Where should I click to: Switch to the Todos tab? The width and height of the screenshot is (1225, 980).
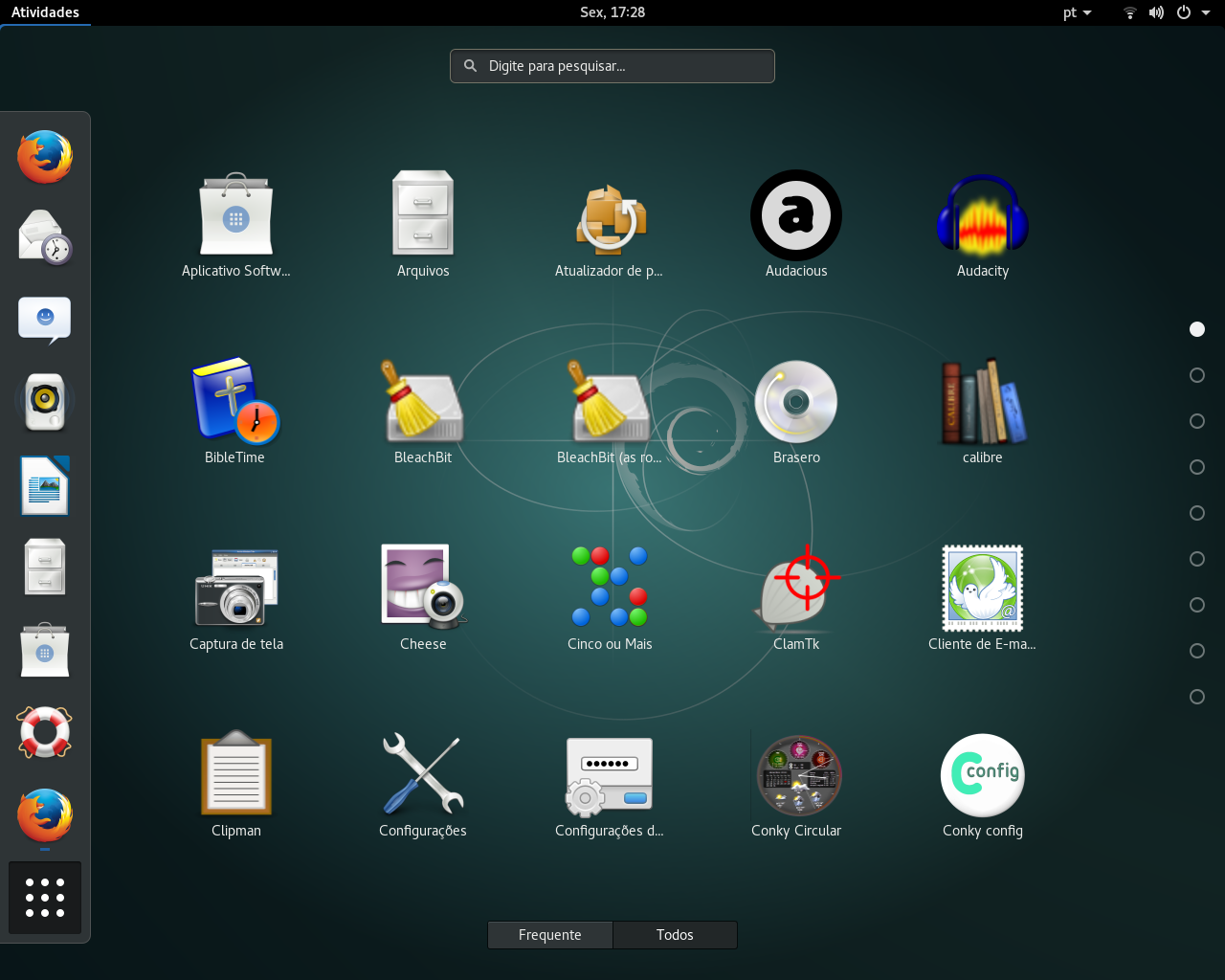pyautogui.click(x=675, y=935)
